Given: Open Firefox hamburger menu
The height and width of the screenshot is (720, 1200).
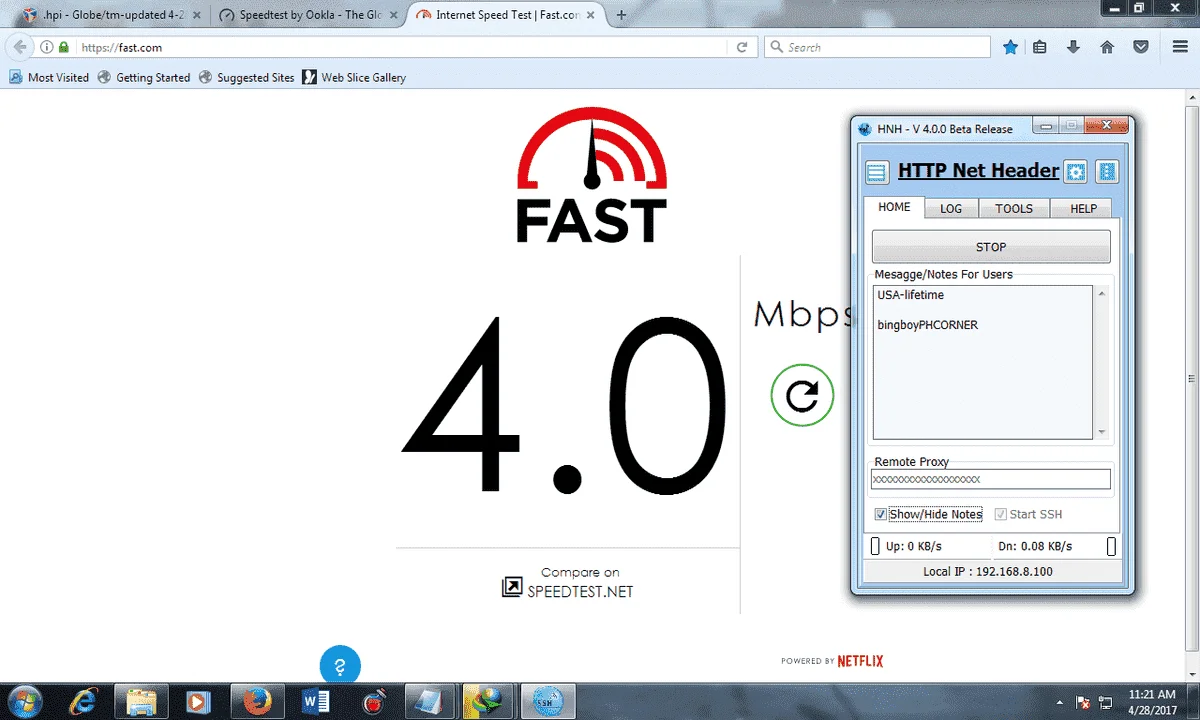Looking at the screenshot, I should [1180, 47].
